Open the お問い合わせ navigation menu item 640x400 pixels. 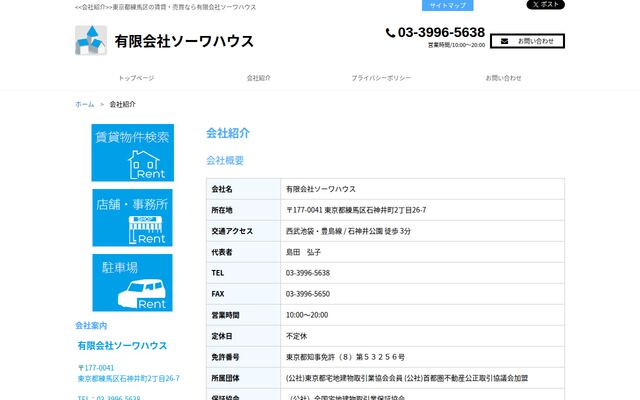(503, 78)
